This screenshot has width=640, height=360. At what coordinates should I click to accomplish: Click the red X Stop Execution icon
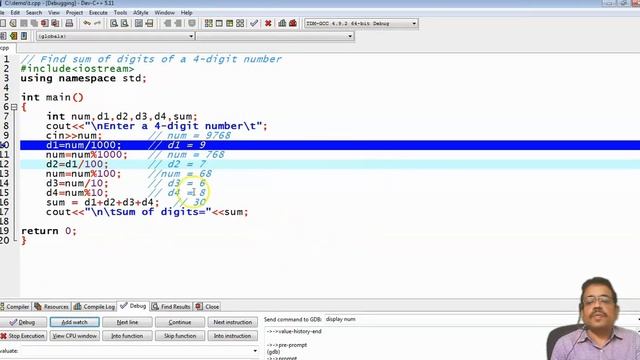pyautogui.click(x=268, y=23)
